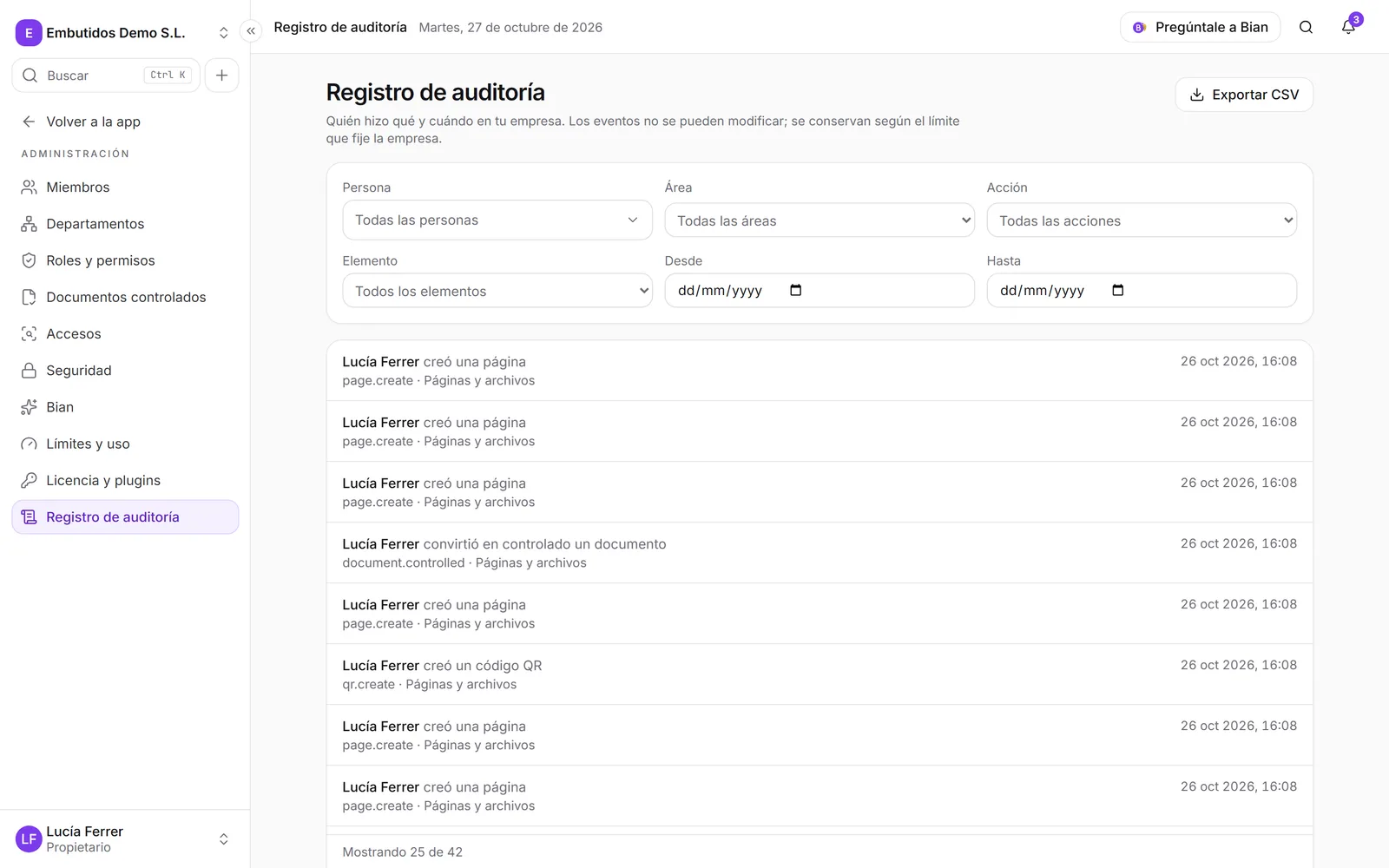Collapse the sidebar with the double-chevron icon
The width and height of the screenshot is (1389, 868).
pos(251,31)
